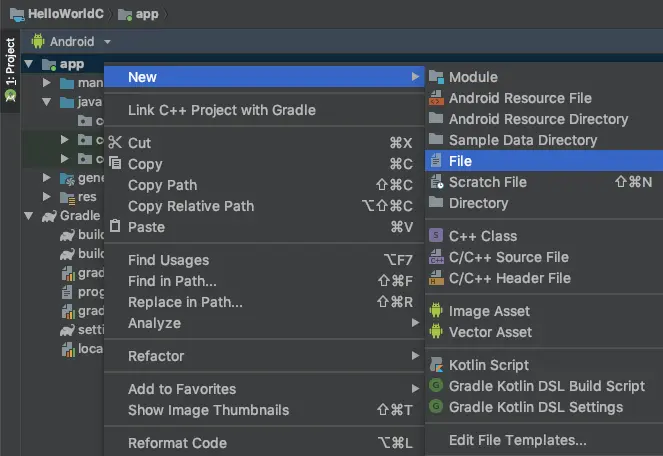Click the Image Asset Android icon
This screenshot has width=663, height=456.
[x=436, y=311]
